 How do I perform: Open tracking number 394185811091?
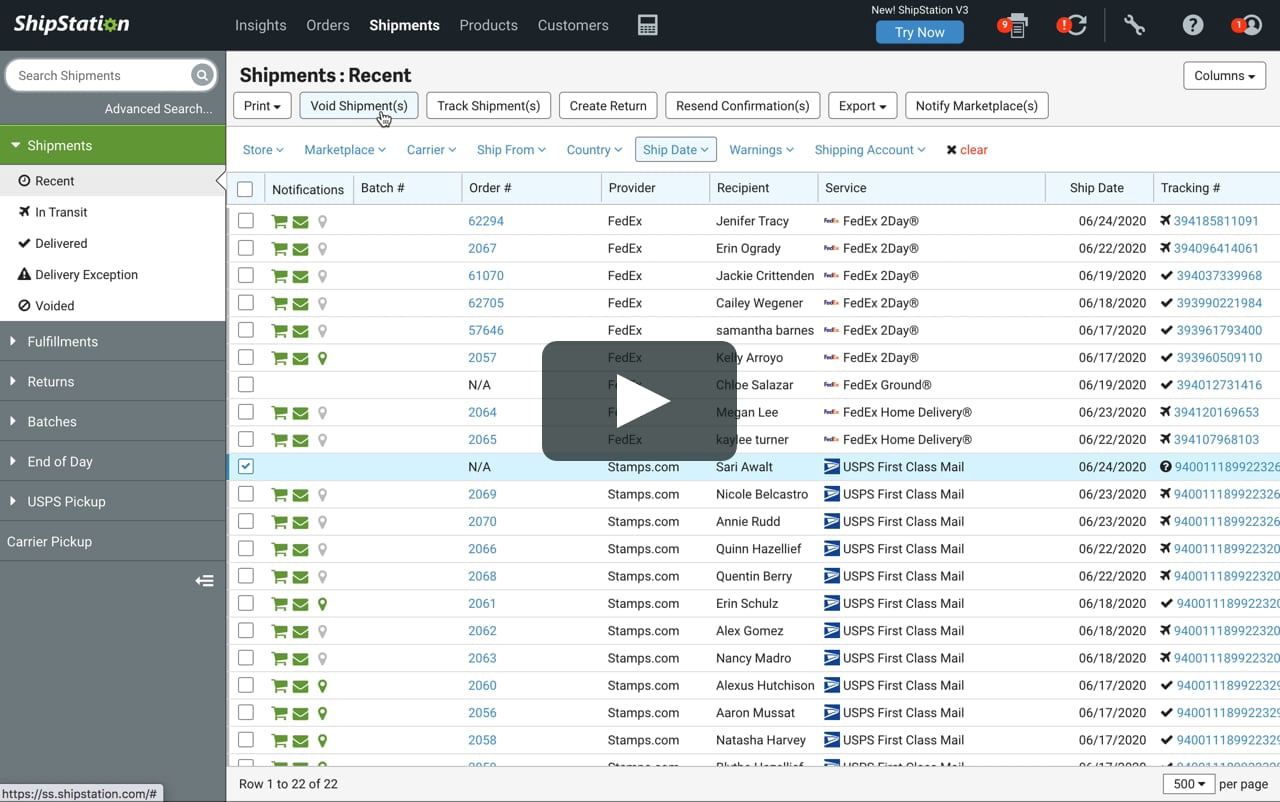coord(1216,221)
